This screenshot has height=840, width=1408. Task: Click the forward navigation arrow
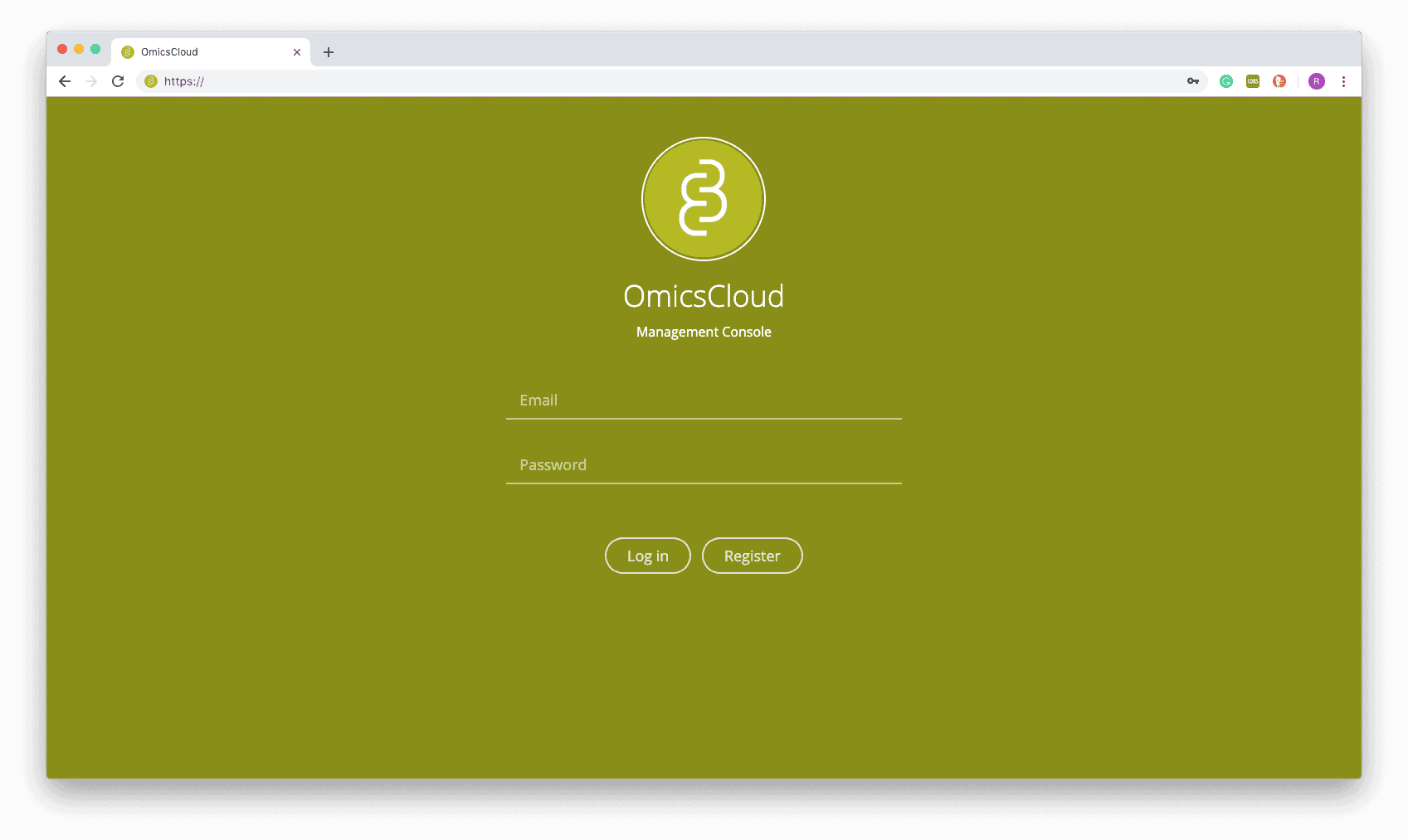point(91,81)
